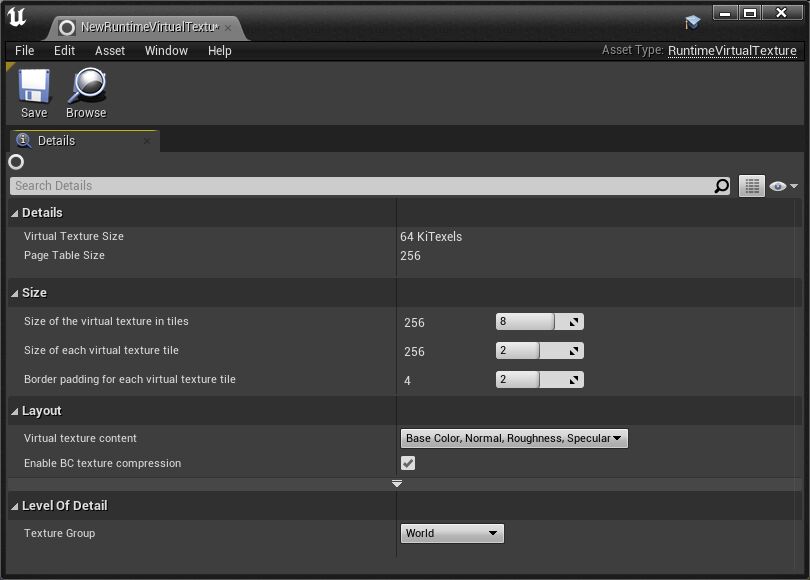Screen dimensions: 810x580
Task: Open the Help menu
Action: coord(220,51)
